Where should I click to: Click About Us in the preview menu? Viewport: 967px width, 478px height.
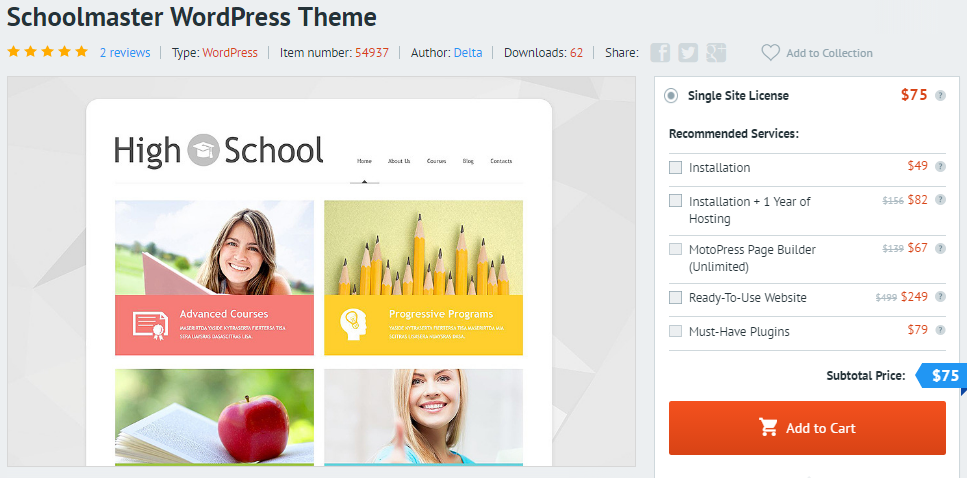pos(399,161)
